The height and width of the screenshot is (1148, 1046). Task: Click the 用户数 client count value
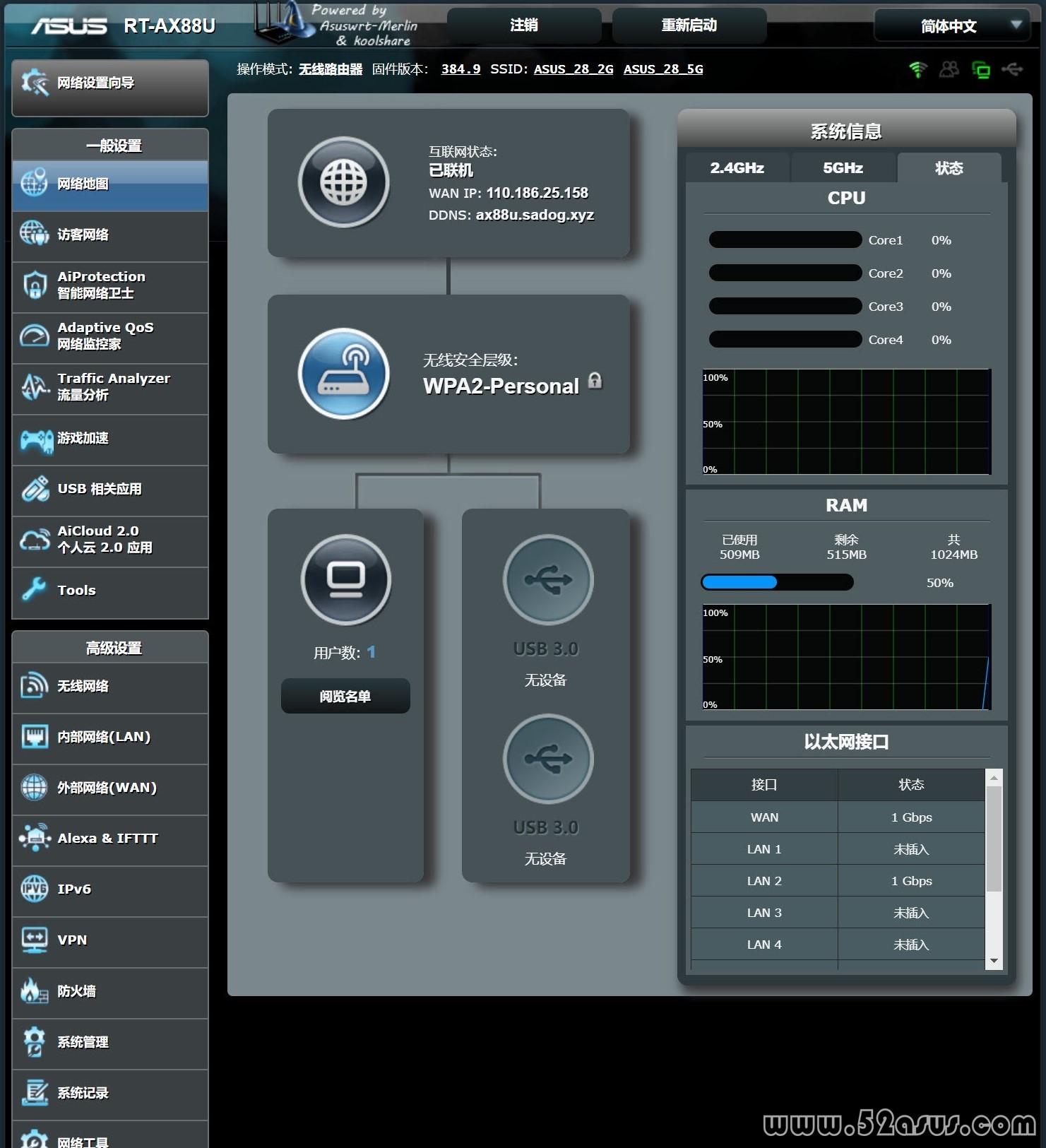(372, 653)
